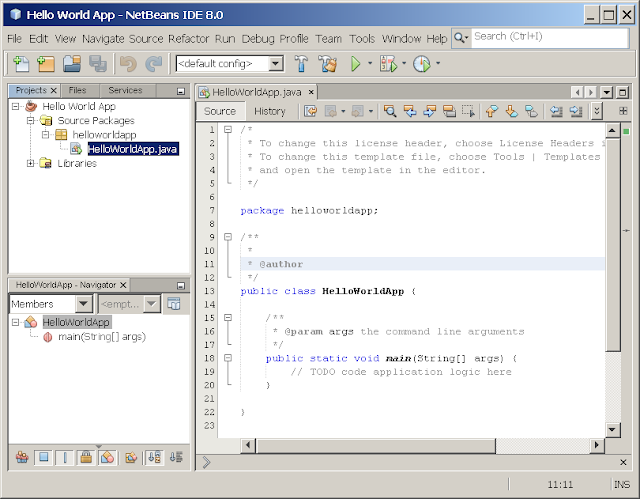Click the Search (Ctrl+I) field
This screenshot has height=499, width=640.
pos(549,38)
